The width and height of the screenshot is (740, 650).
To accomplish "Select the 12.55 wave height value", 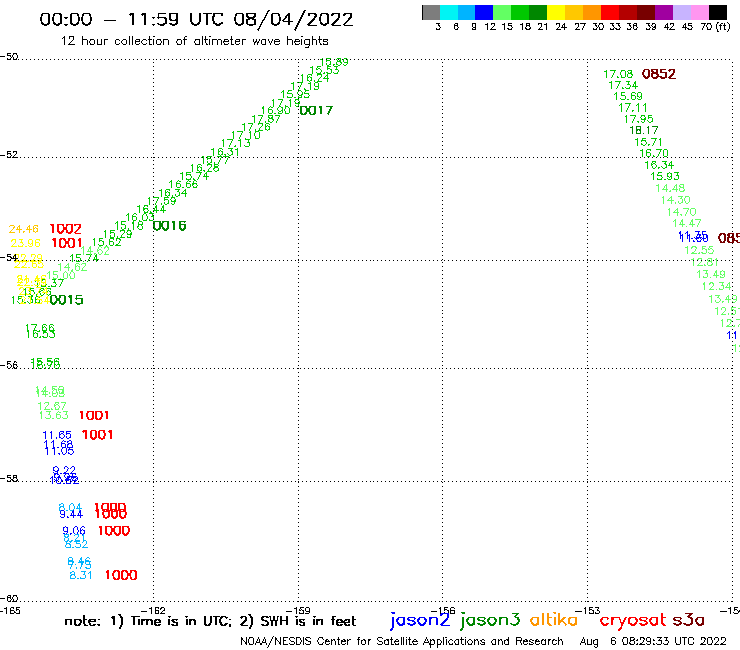I will (699, 250).
